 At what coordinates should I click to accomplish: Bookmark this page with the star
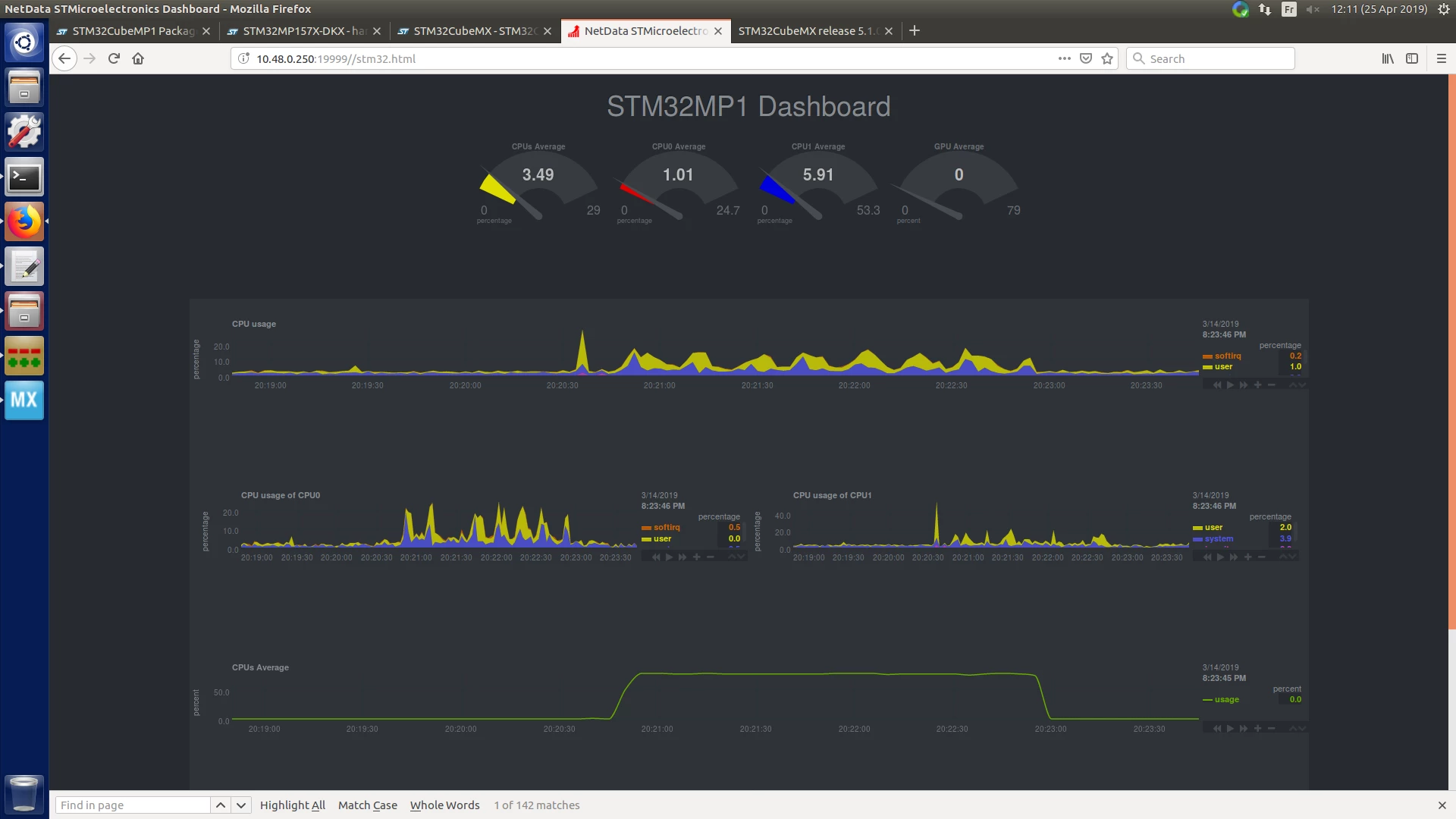point(1107,58)
